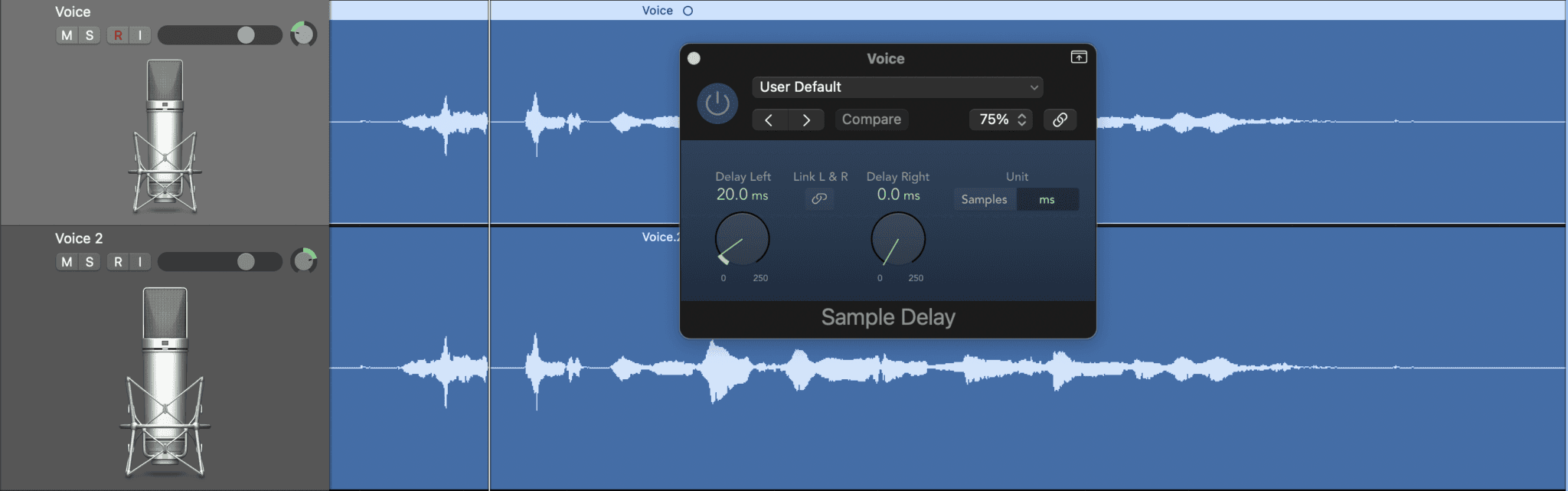Enable input monitoring on Voice 2 track
1568x491 pixels.
[140, 262]
